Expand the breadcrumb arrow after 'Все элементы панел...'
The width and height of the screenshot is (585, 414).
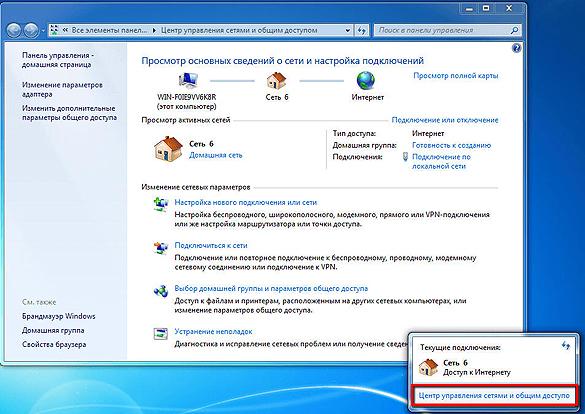pos(154,31)
